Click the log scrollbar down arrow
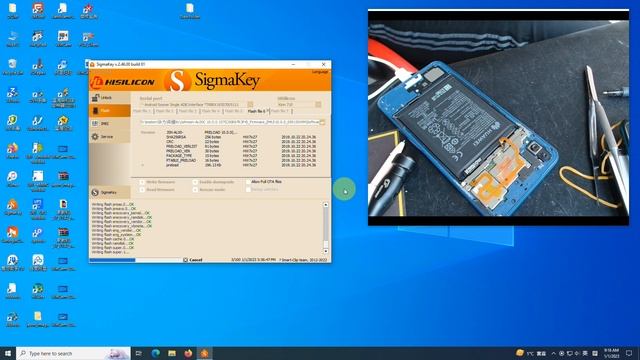 [326, 251]
